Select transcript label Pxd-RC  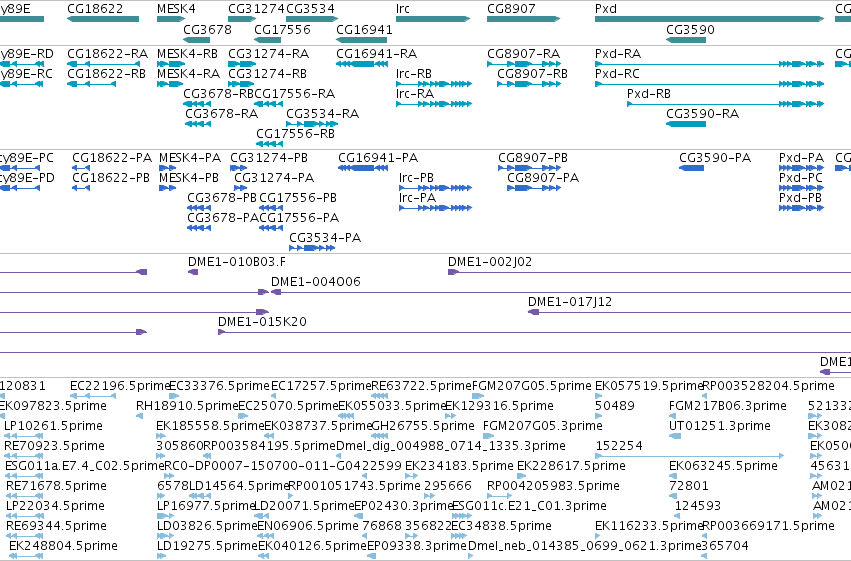click(617, 74)
